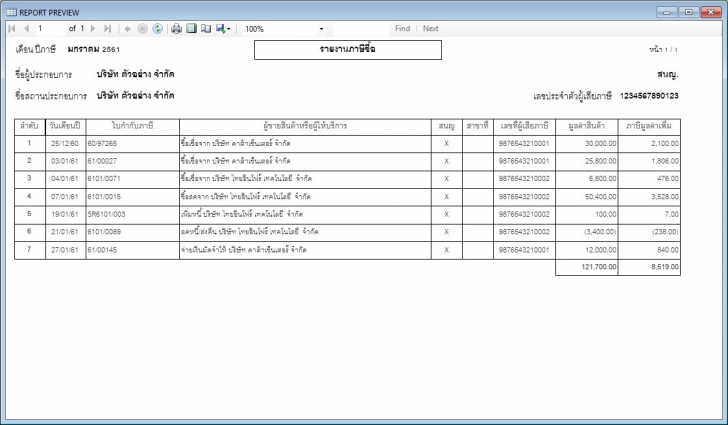Go to previous page arrow
This screenshot has width=728, height=425.
pyautogui.click(x=26, y=29)
